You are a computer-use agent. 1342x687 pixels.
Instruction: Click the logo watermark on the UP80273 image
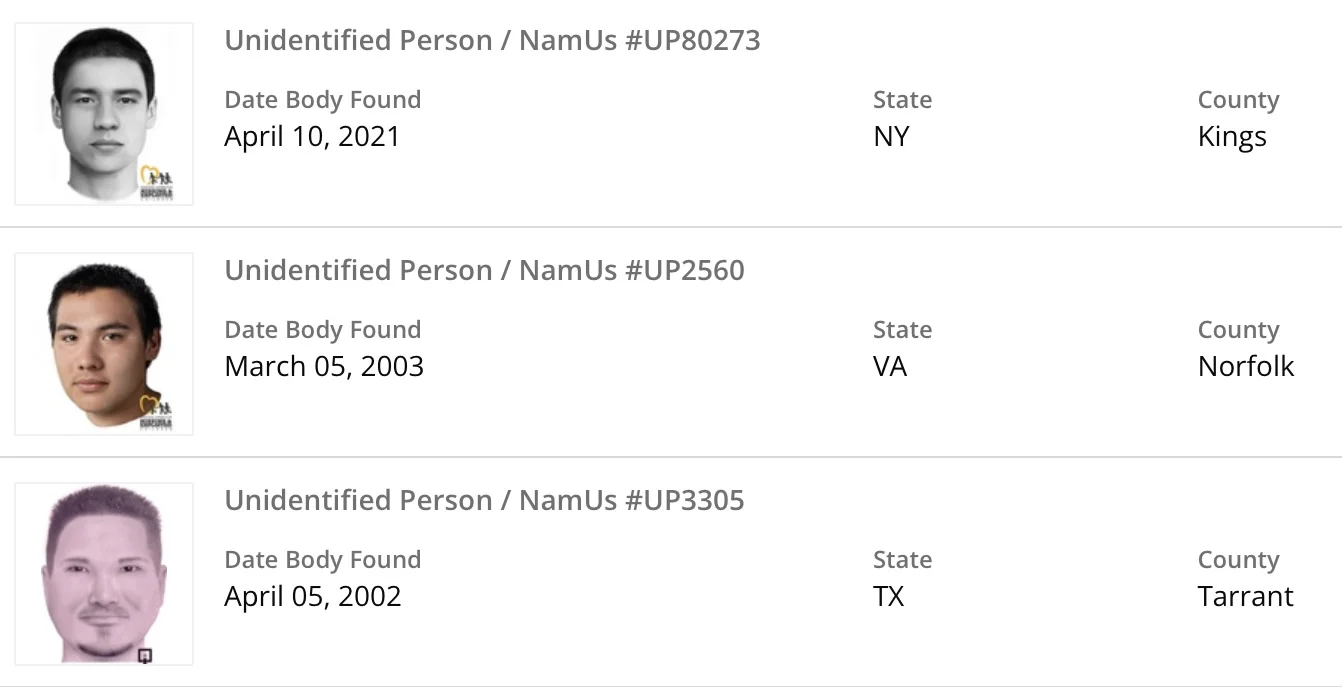(156, 184)
